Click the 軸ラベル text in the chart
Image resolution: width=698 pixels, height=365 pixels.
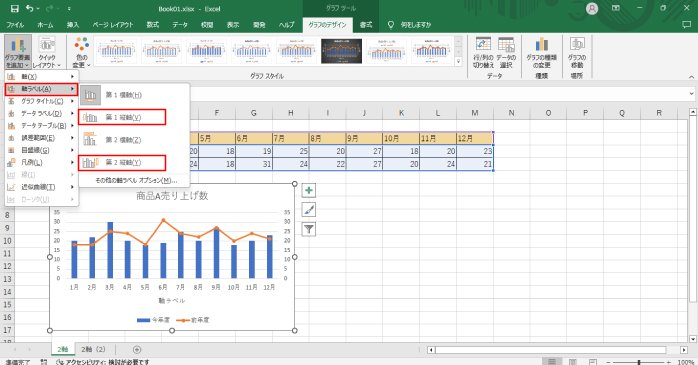coord(172,300)
